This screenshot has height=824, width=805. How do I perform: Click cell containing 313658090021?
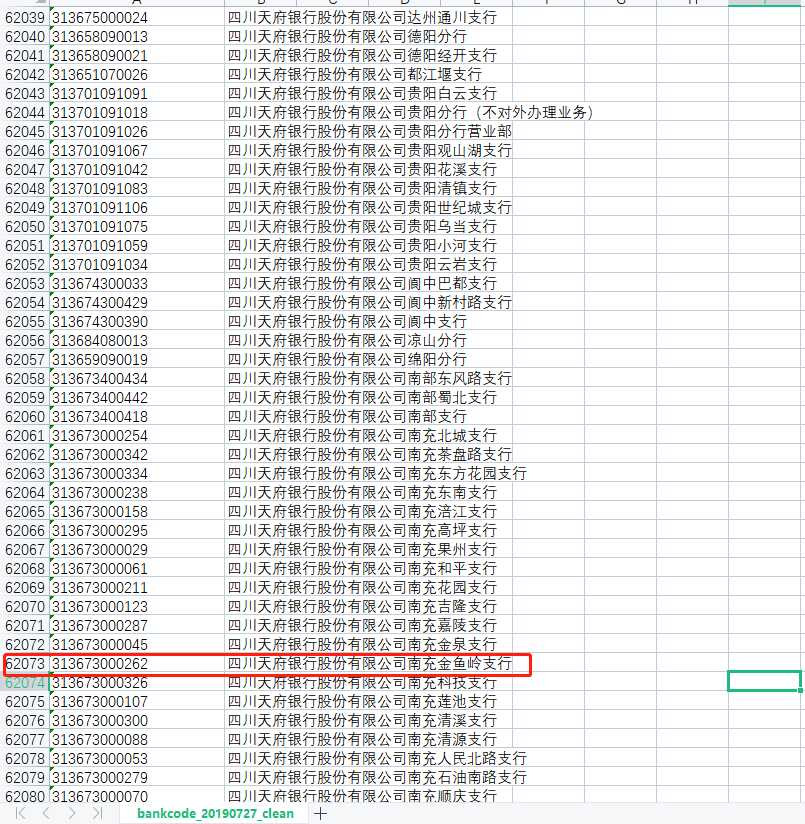tap(137, 56)
